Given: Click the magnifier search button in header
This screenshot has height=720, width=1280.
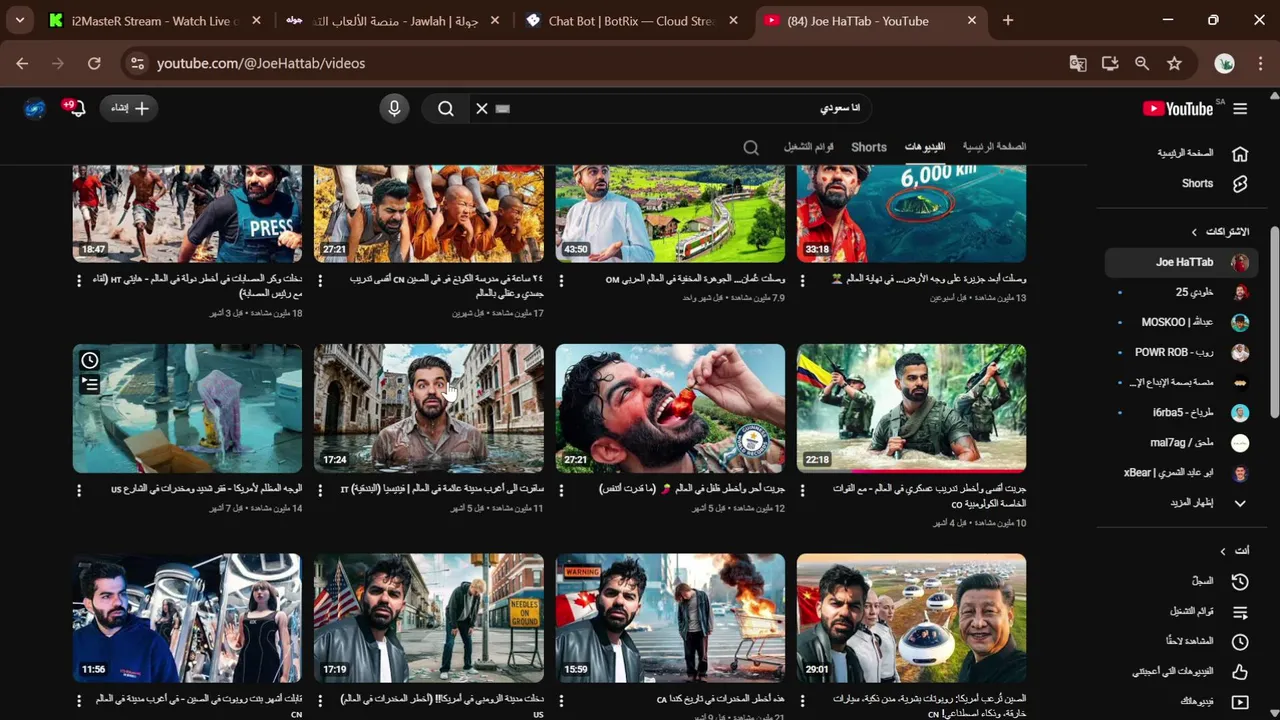Looking at the screenshot, I should (446, 108).
